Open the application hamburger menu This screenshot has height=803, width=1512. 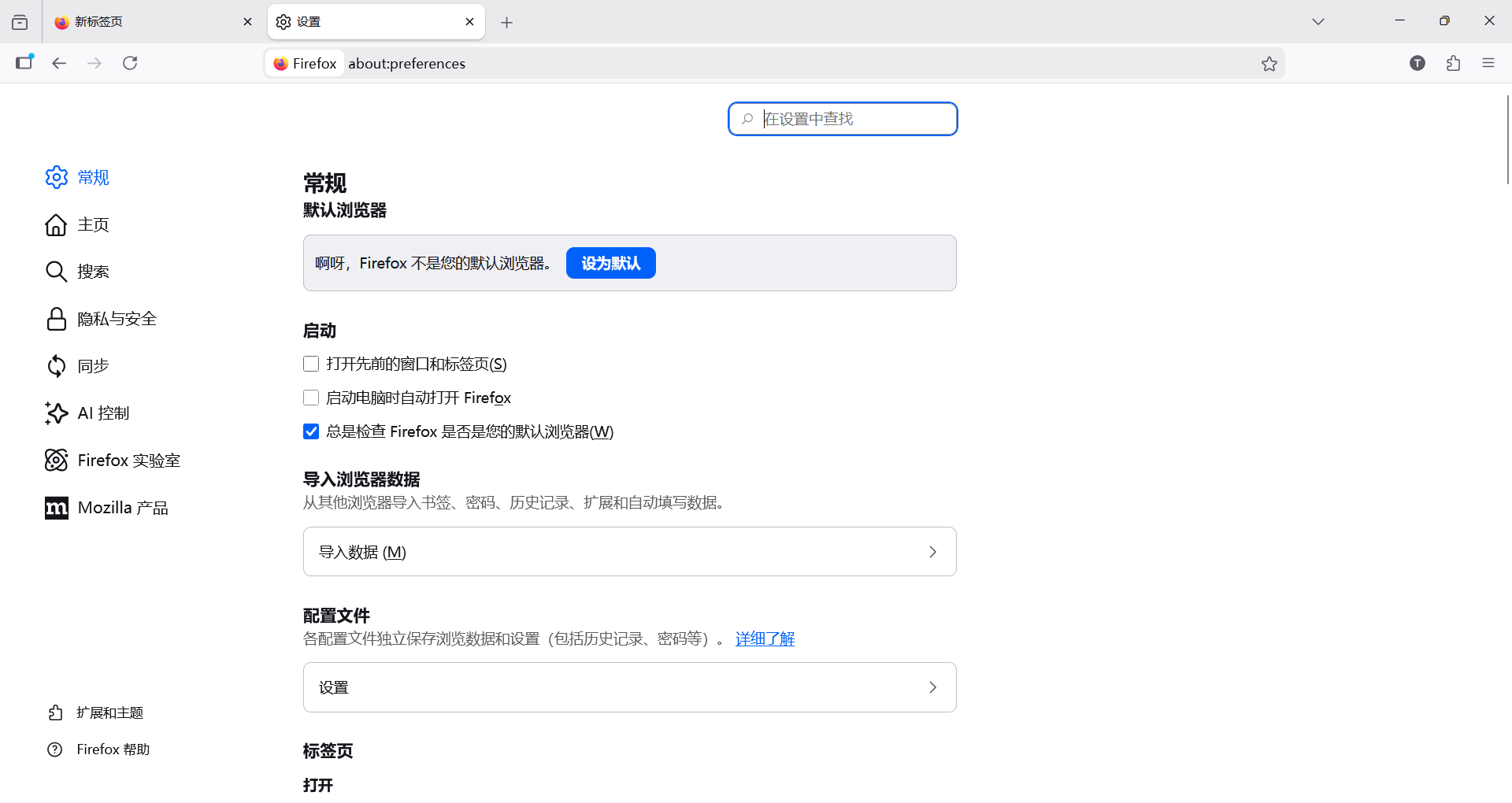pos(1488,63)
